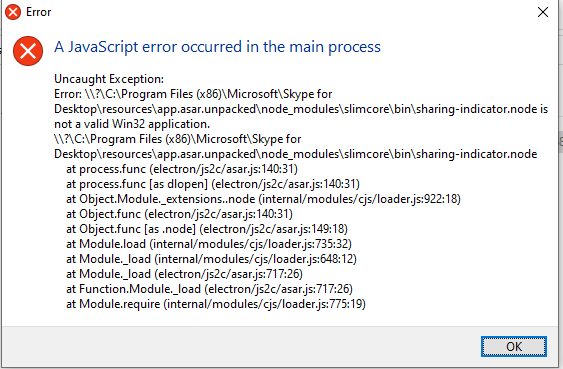Click the first "at process.func (electron" line
The width and height of the screenshot is (563, 369).
[x=182, y=169]
